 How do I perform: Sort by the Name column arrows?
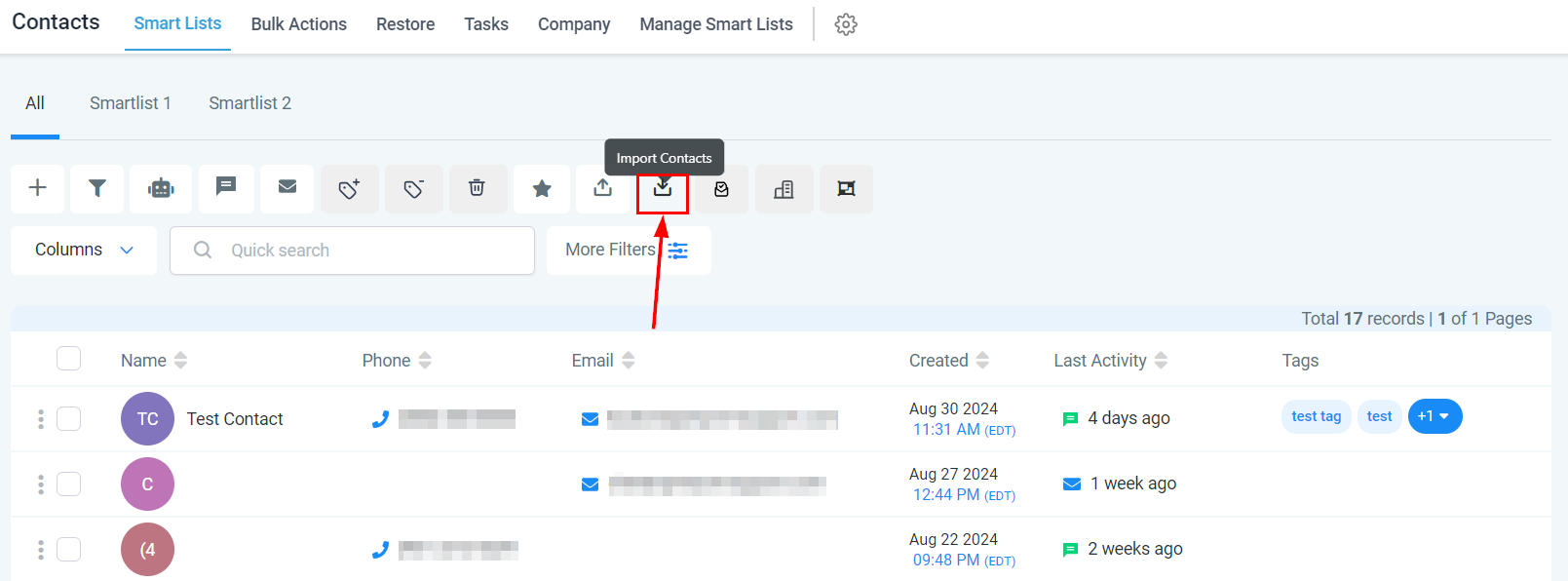pos(180,361)
